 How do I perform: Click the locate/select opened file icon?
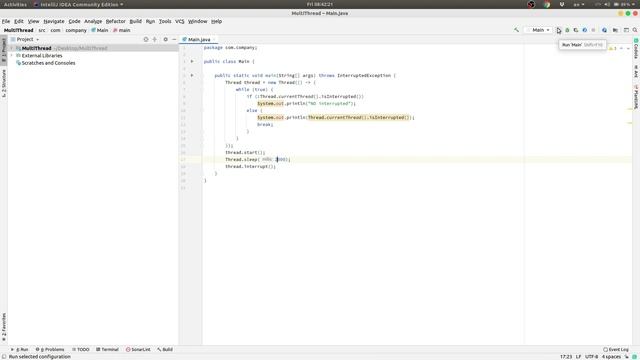[x=146, y=40]
